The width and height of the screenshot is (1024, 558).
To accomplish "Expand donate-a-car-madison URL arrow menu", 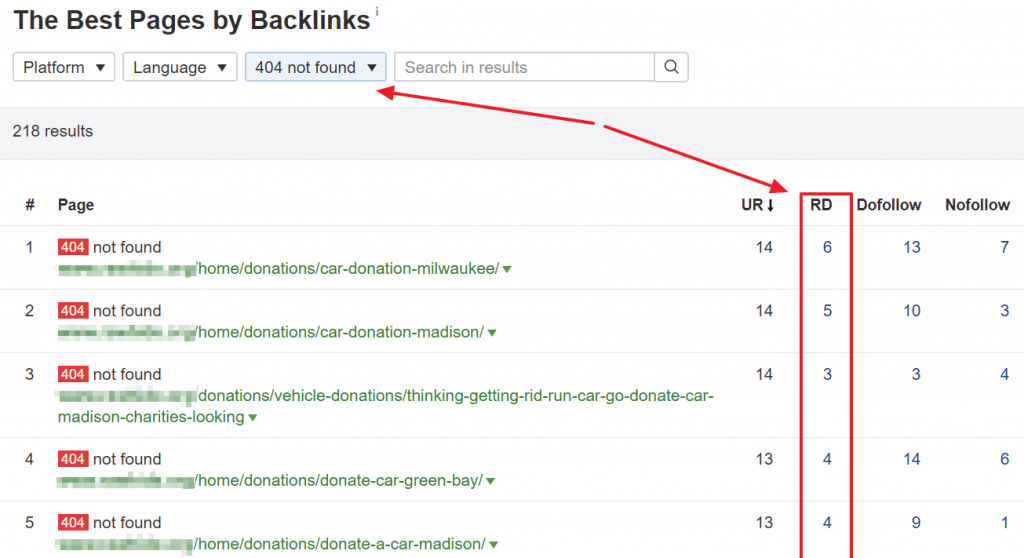I will [x=493, y=545].
